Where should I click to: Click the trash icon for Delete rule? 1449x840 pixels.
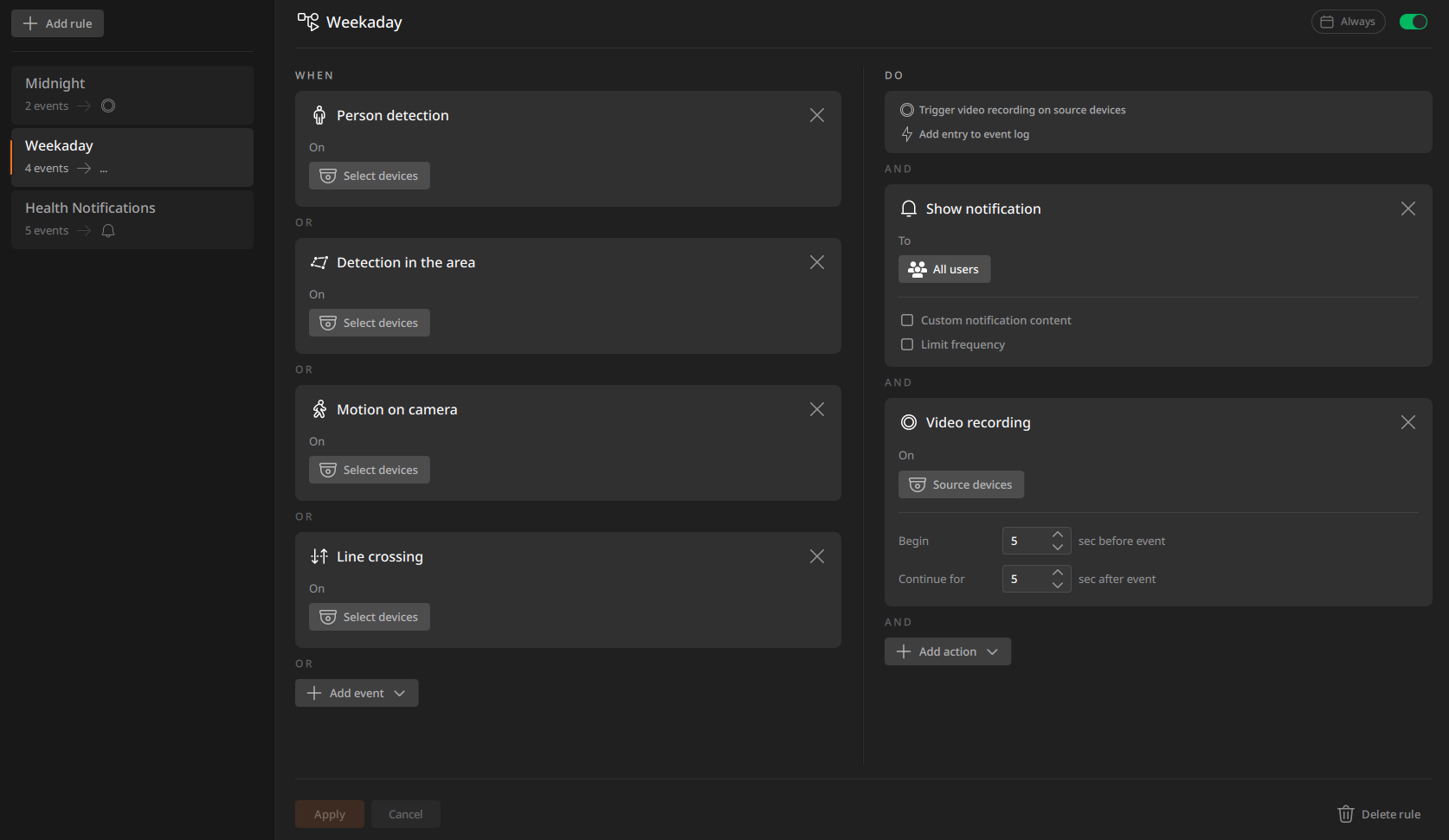click(1345, 814)
